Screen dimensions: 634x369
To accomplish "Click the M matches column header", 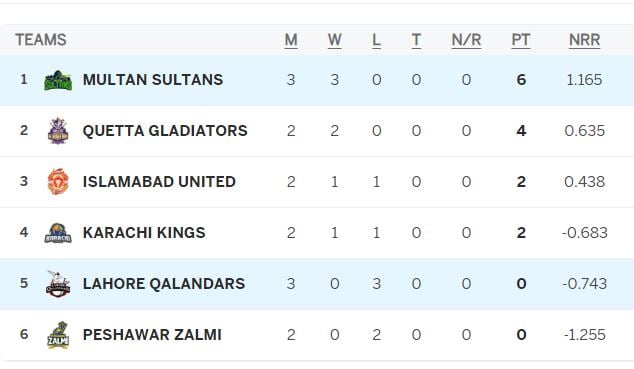I will (x=291, y=40).
